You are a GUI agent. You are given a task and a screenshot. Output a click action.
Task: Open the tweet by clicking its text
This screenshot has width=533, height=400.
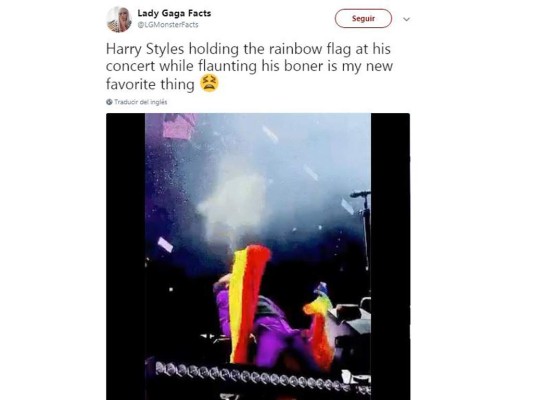click(x=249, y=66)
